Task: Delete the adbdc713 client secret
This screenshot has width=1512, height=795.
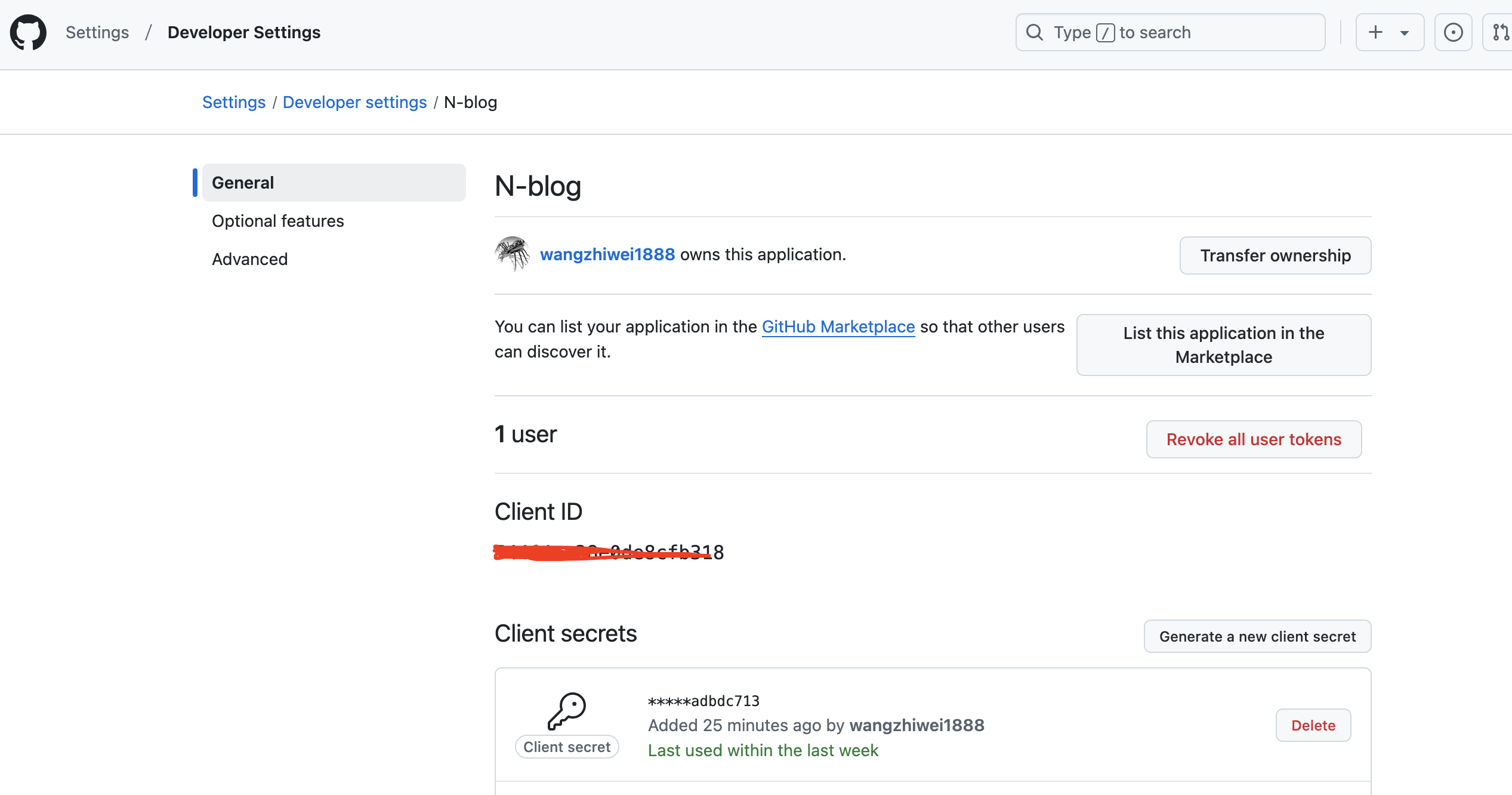Action: 1313,725
